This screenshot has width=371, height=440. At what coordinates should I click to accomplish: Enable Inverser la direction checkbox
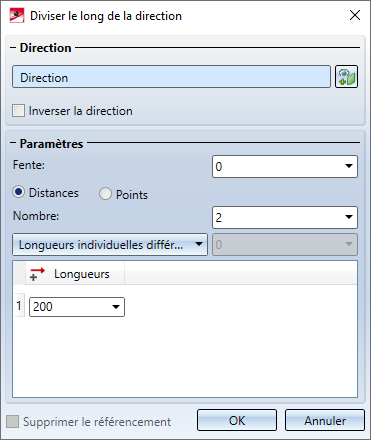[x=18, y=111]
